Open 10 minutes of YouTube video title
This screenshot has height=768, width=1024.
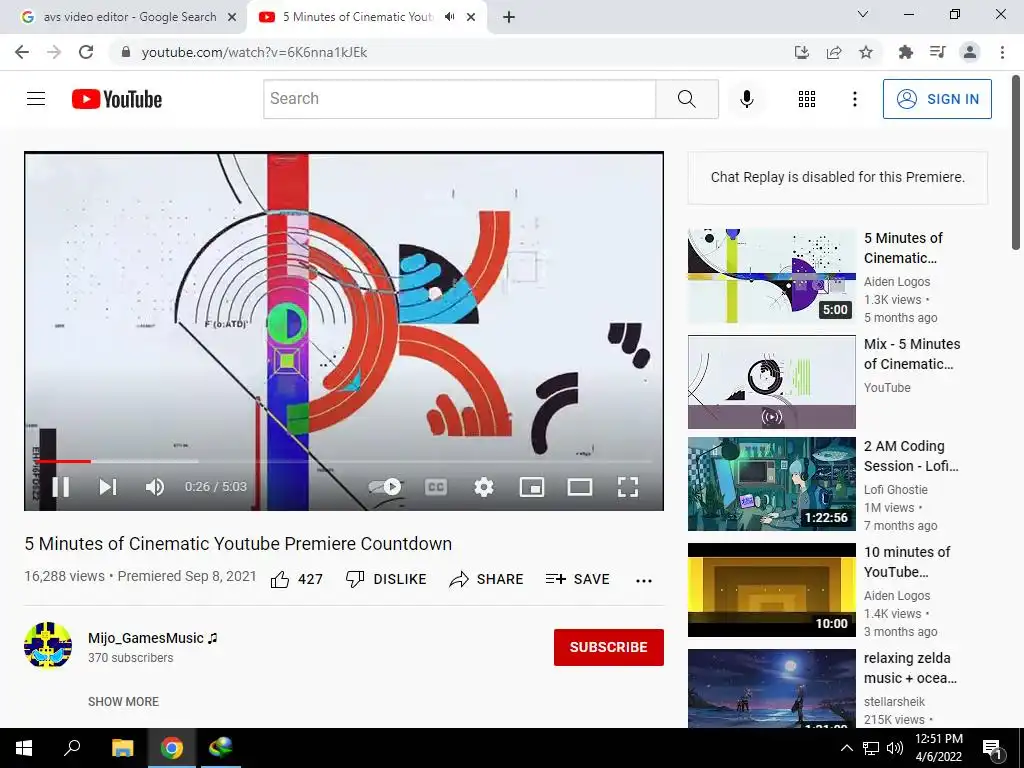pos(906,562)
